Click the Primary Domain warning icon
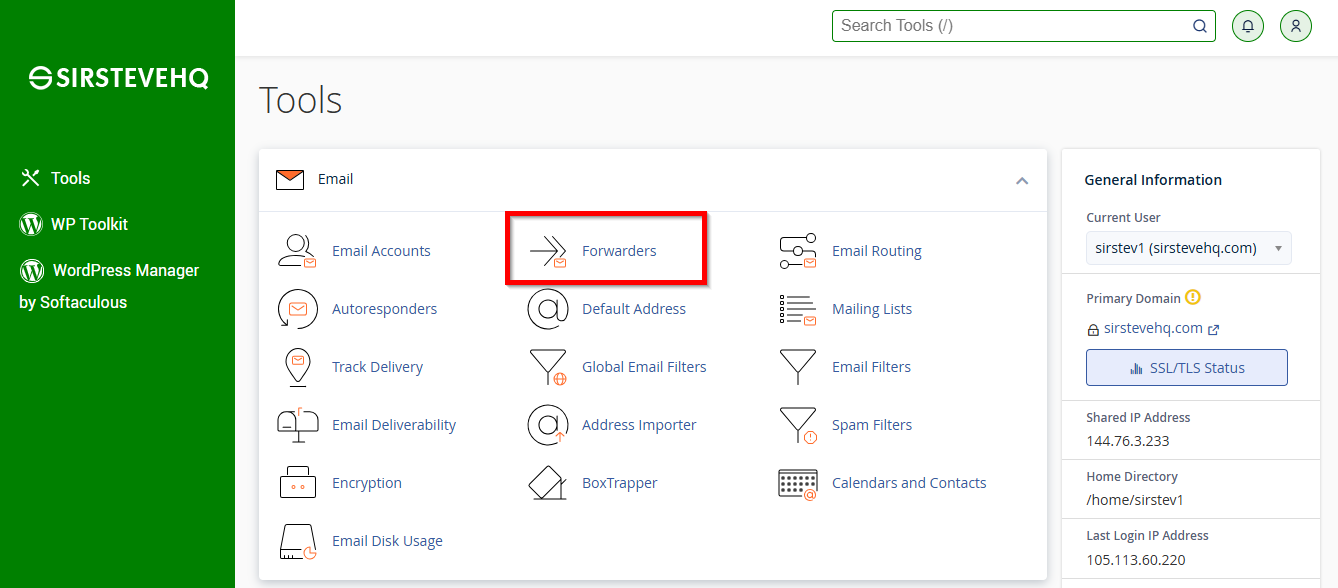Viewport: 1338px width, 588px height. pos(1192,298)
